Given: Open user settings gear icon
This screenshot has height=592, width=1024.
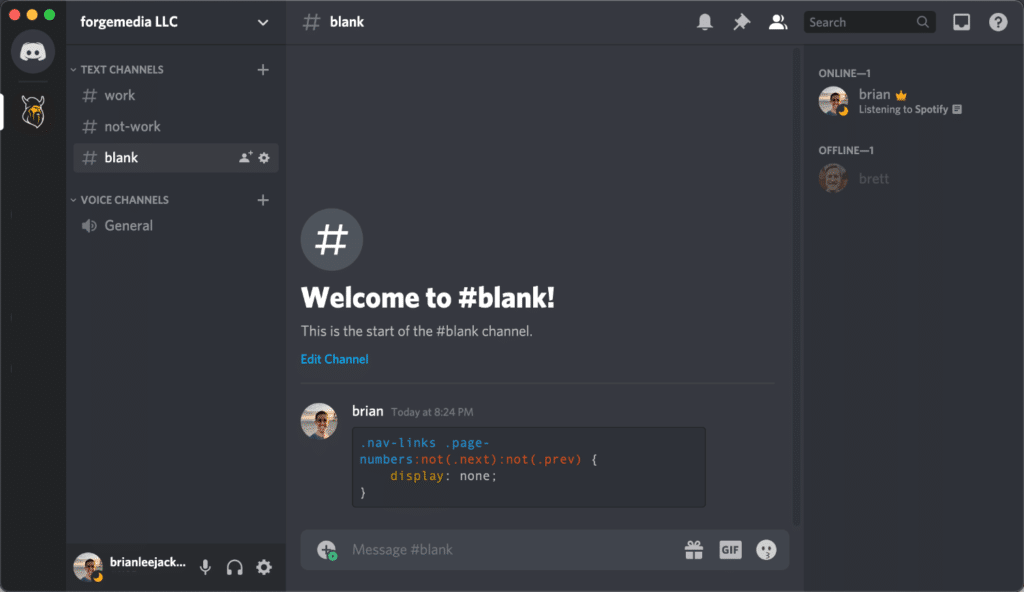Looking at the screenshot, I should (264, 567).
